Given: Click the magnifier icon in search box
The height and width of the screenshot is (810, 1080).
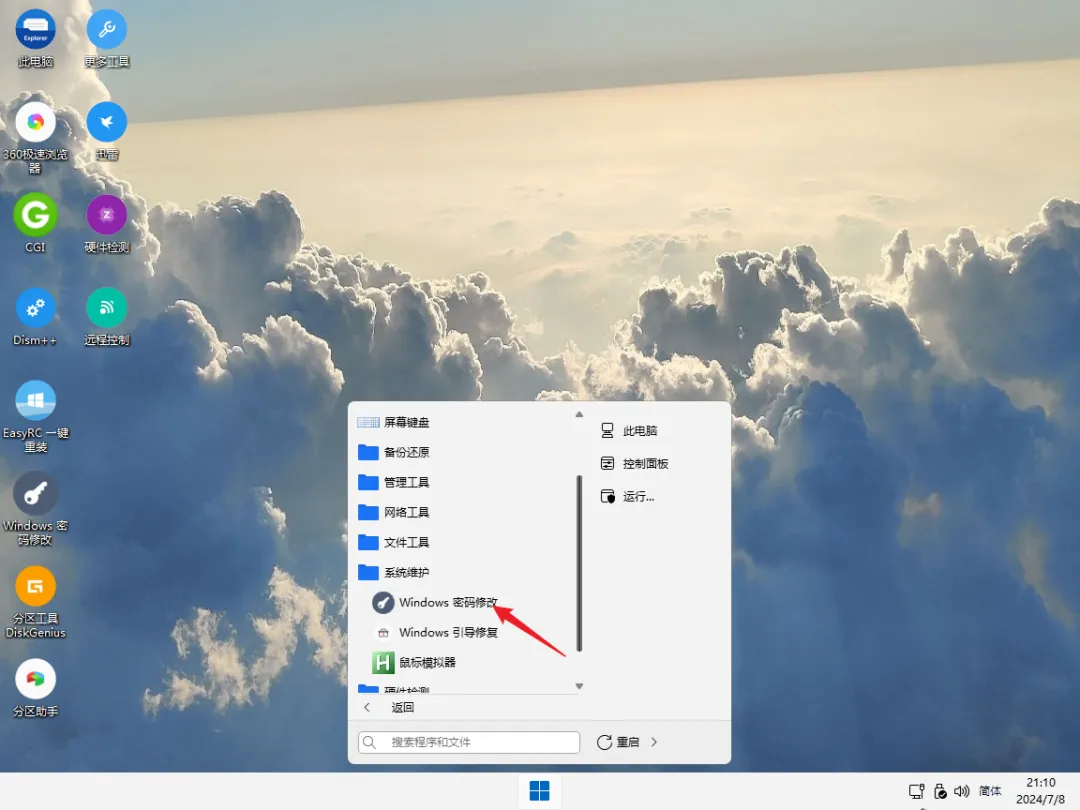Looking at the screenshot, I should (370, 742).
